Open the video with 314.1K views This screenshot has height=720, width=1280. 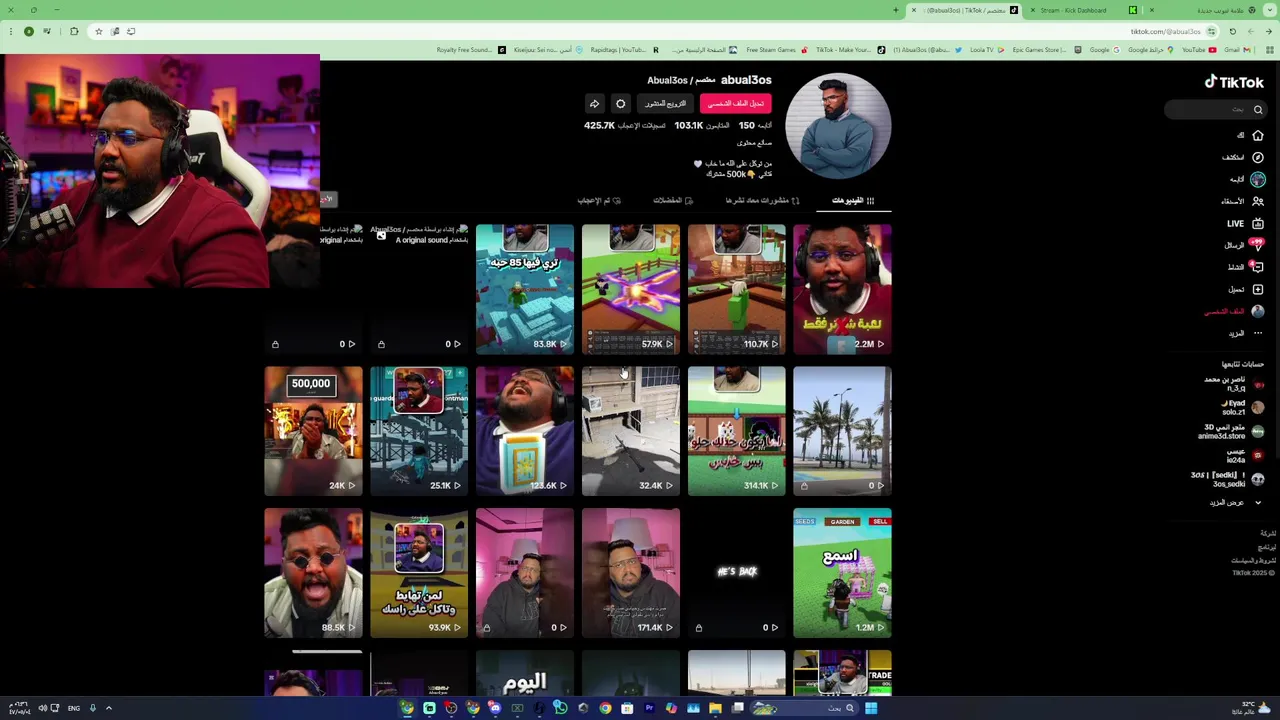(x=736, y=431)
